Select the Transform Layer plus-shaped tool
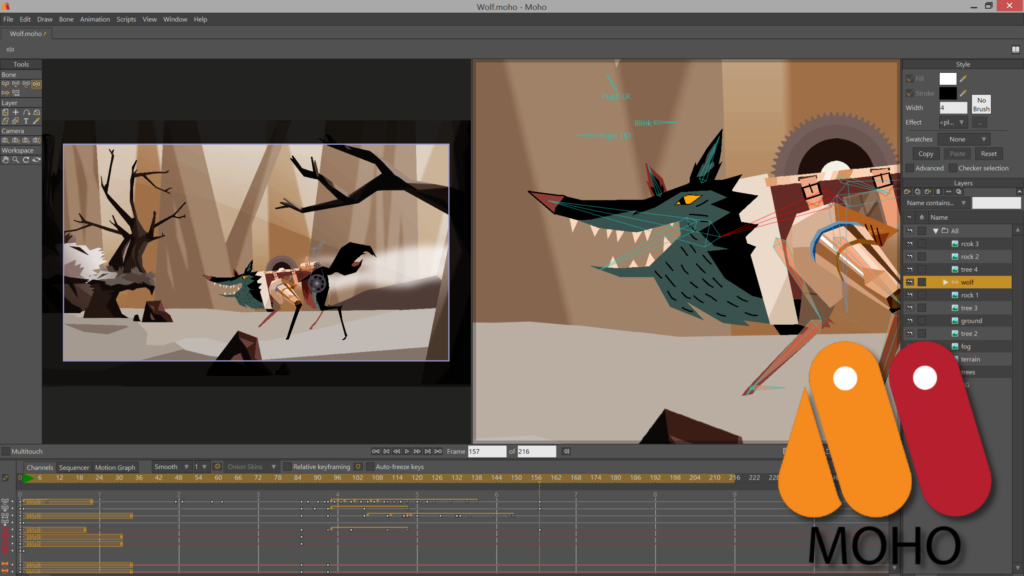Viewport: 1024px width, 576px height. (16, 112)
